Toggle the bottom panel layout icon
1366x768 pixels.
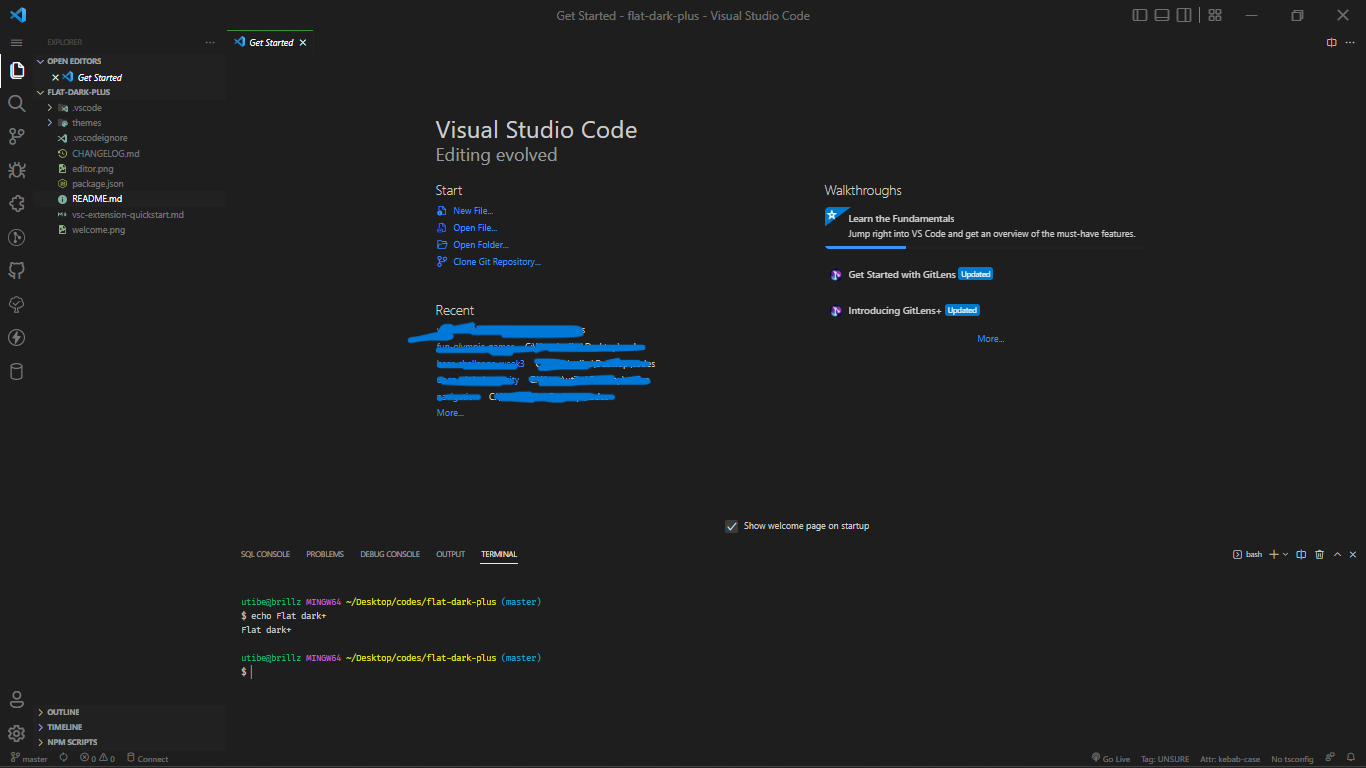pos(1162,15)
